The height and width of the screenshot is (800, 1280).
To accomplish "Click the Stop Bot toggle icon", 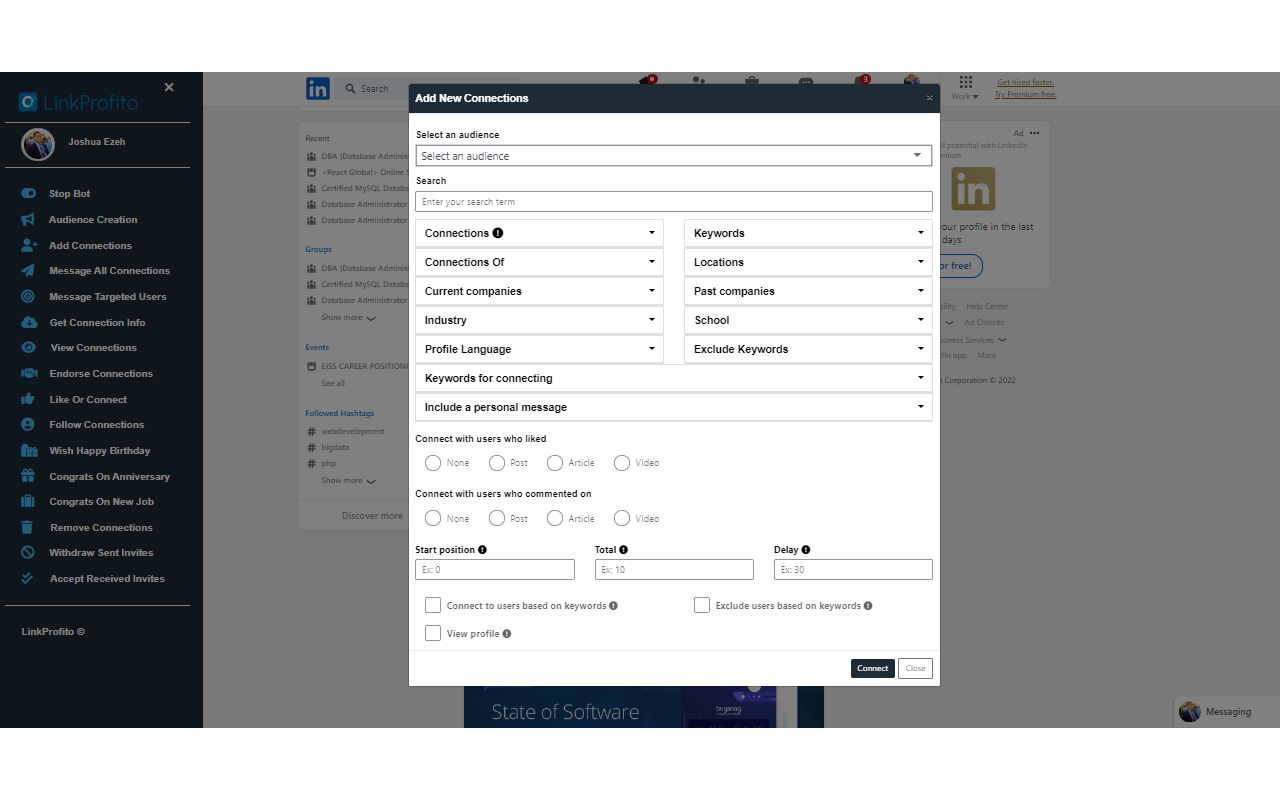I will pos(28,193).
